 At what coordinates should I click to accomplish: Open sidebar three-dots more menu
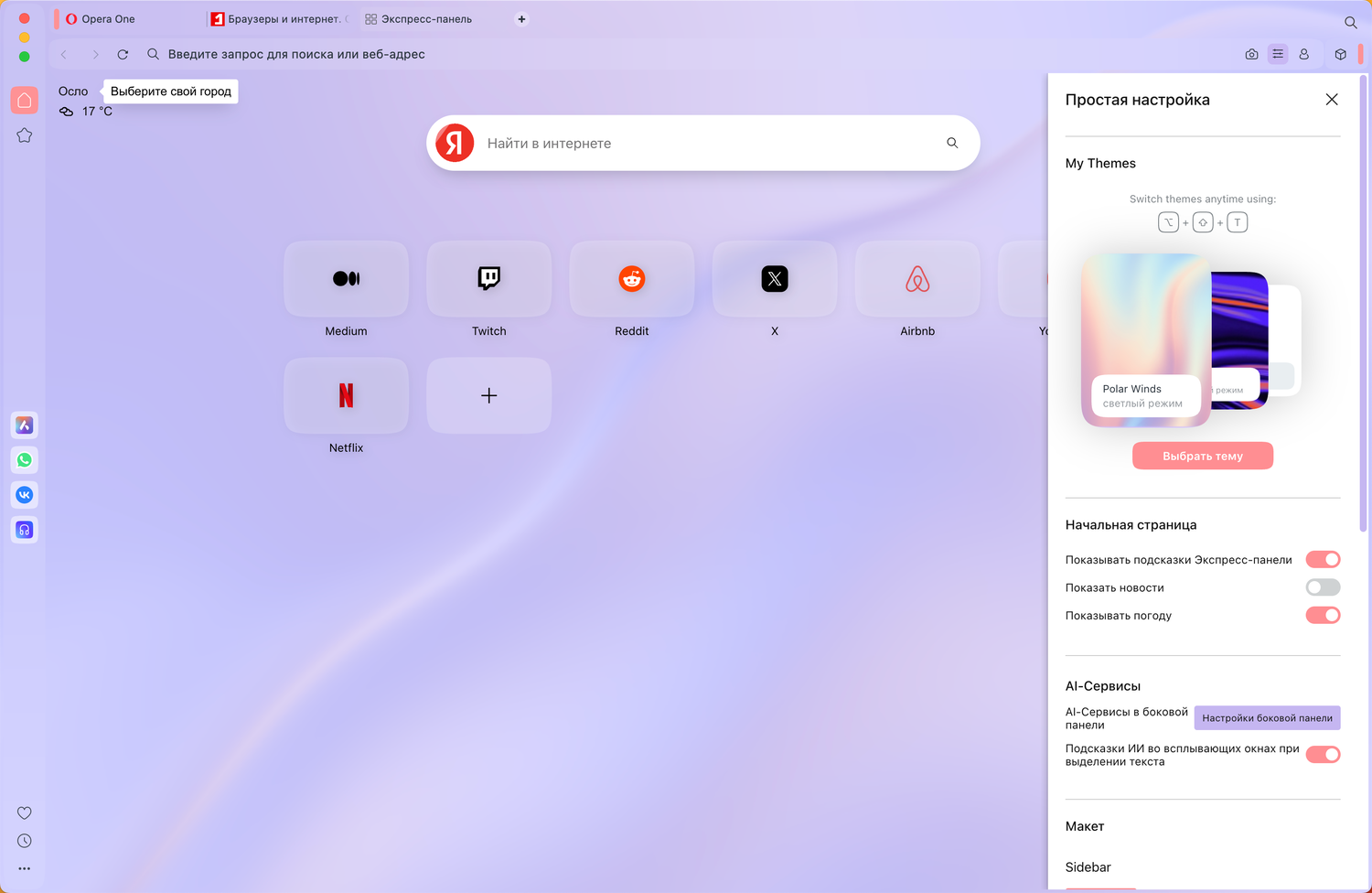(x=25, y=868)
